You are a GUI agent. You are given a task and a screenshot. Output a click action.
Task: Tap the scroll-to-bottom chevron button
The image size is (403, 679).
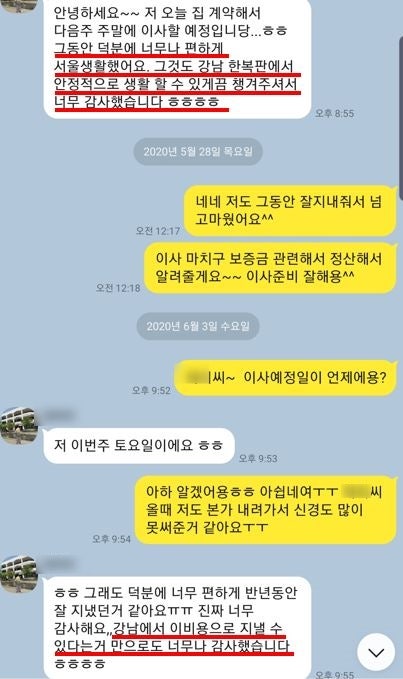click(x=376, y=652)
